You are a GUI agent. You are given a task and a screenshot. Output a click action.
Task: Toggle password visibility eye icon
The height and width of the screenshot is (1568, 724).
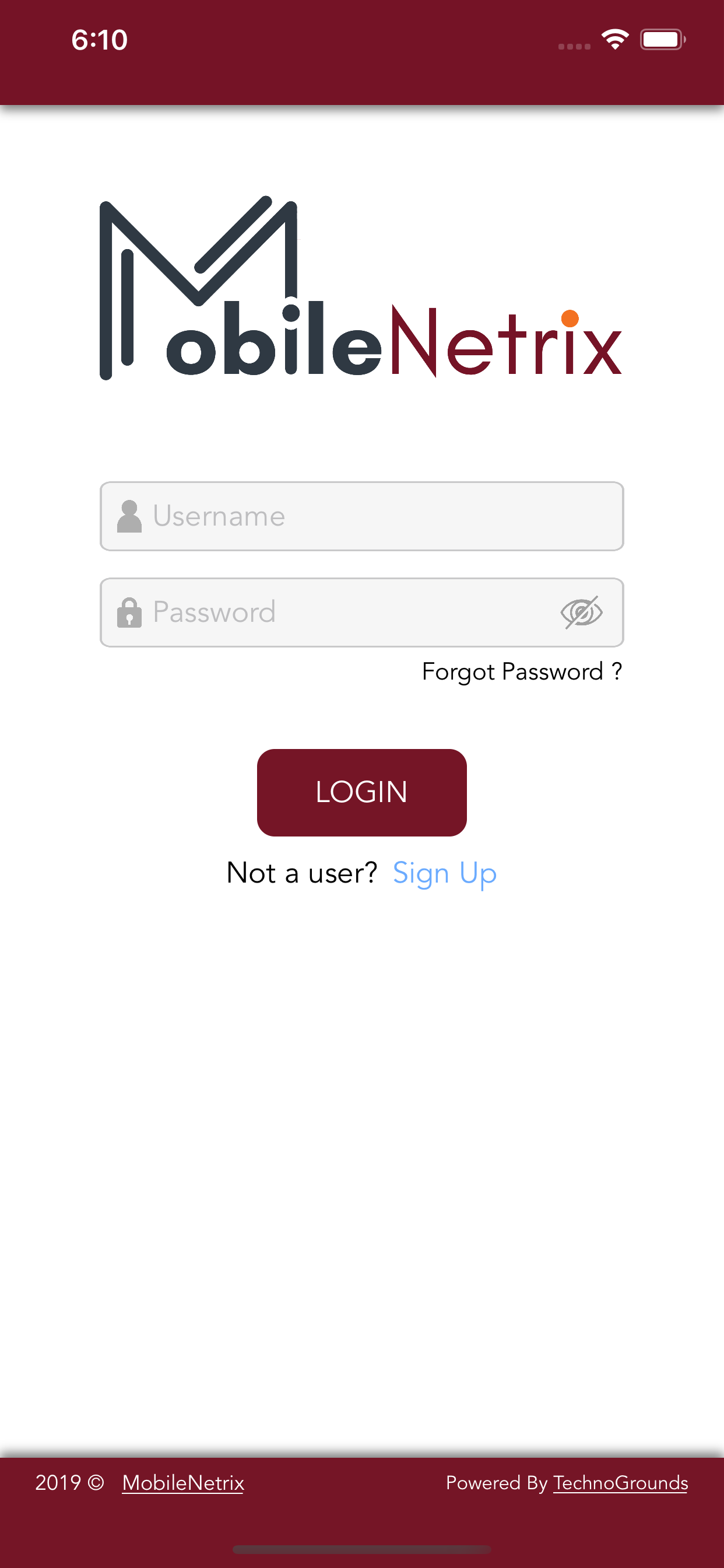581,612
